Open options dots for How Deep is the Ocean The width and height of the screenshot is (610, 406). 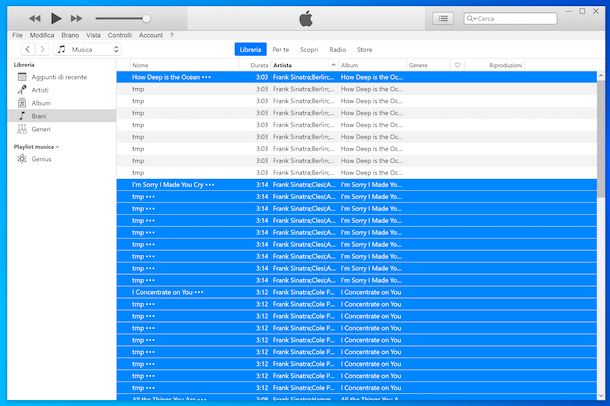[x=207, y=77]
